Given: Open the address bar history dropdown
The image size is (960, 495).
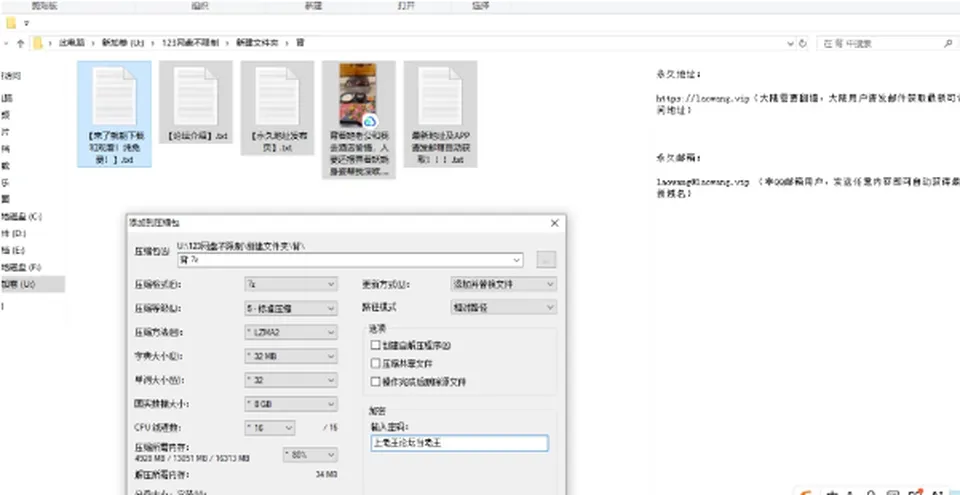Looking at the screenshot, I should [x=790, y=43].
